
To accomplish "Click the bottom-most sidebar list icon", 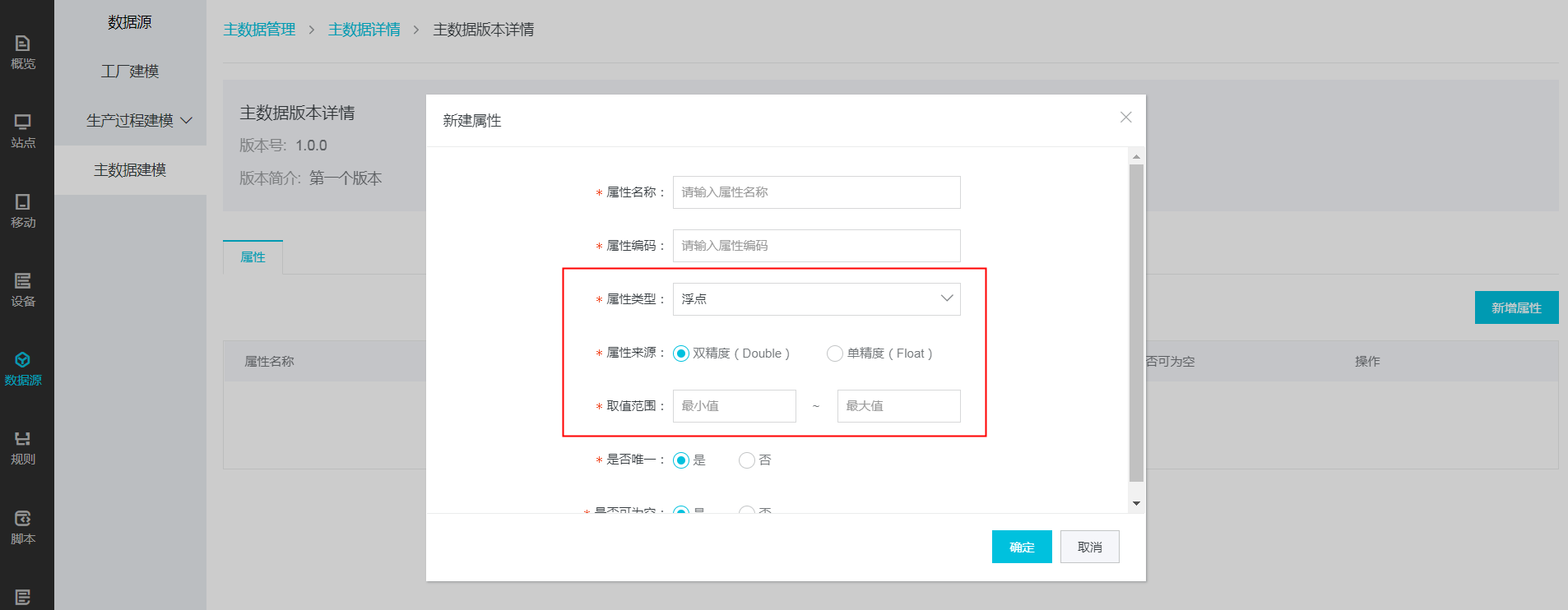I will tap(23, 598).
